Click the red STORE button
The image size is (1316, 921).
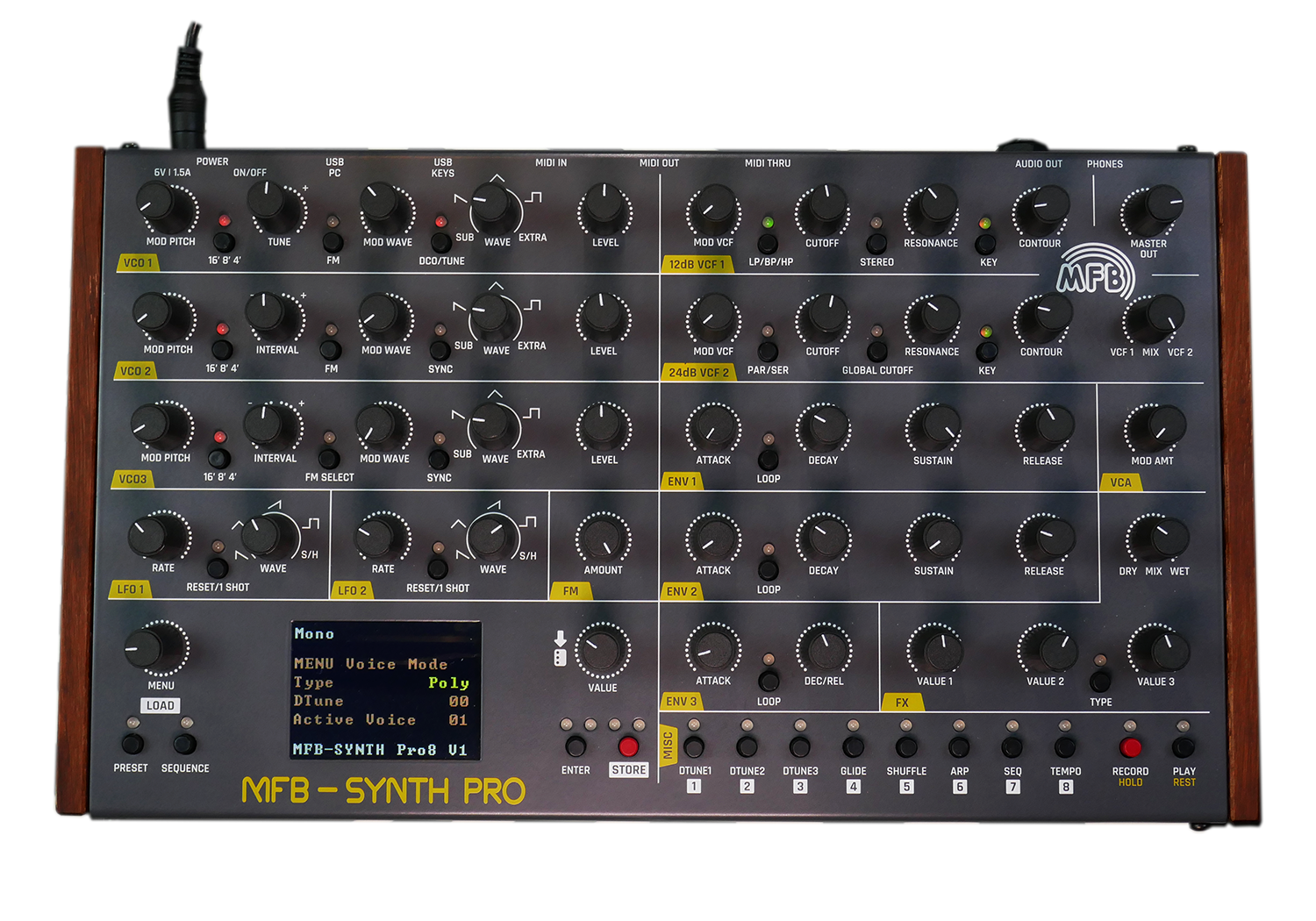click(628, 746)
